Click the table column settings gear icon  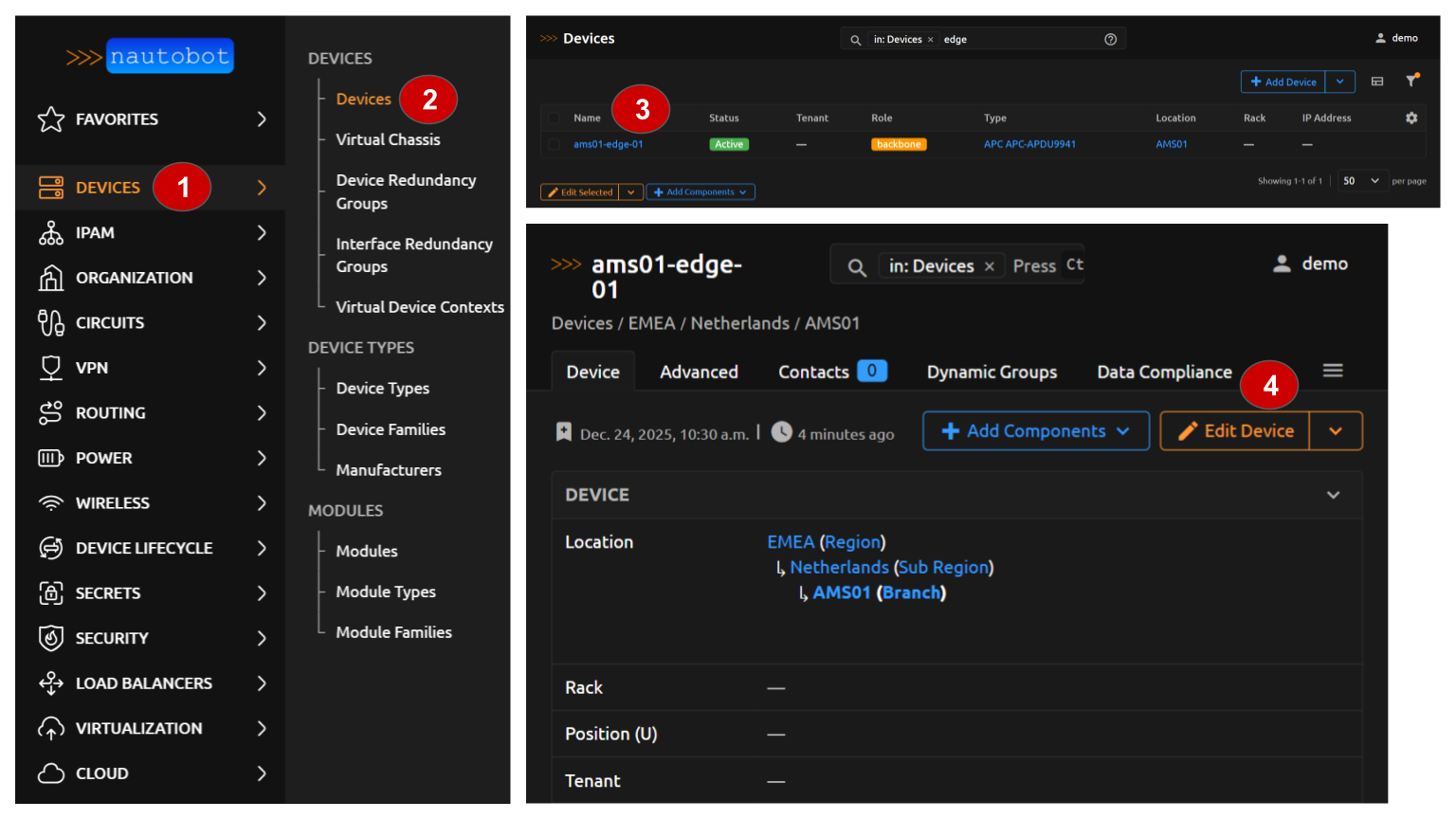pyautogui.click(x=1411, y=118)
